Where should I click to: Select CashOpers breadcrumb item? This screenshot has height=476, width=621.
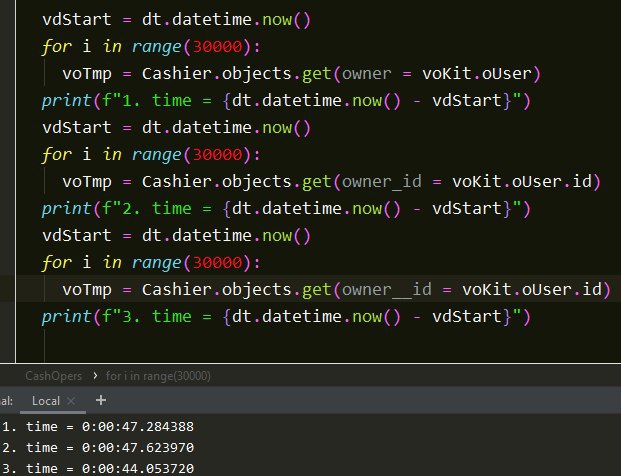(53, 376)
